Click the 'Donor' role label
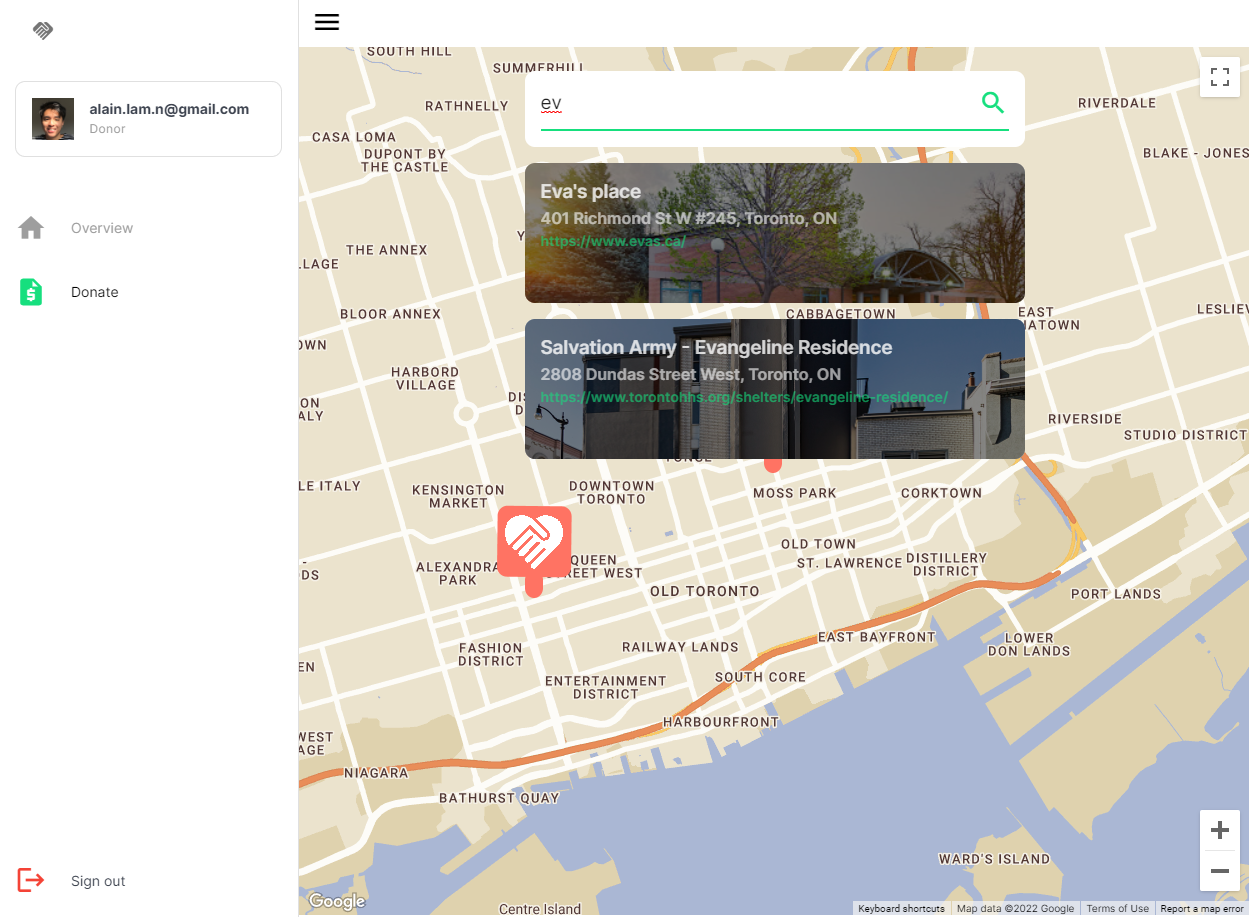The height and width of the screenshot is (917, 1249). [x=107, y=129]
